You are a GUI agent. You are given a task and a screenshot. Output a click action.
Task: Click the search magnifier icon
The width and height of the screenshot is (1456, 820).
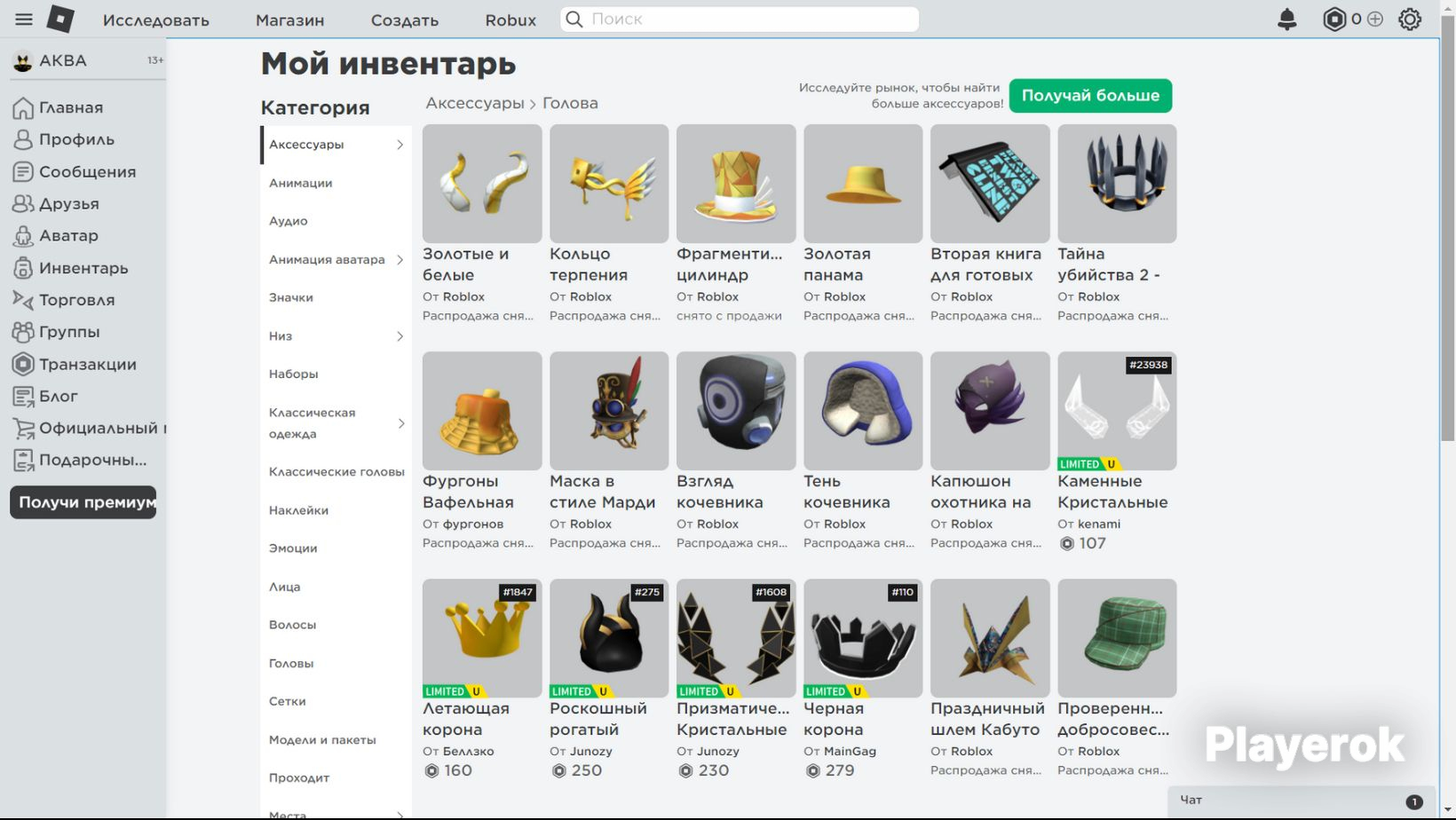[x=574, y=20]
